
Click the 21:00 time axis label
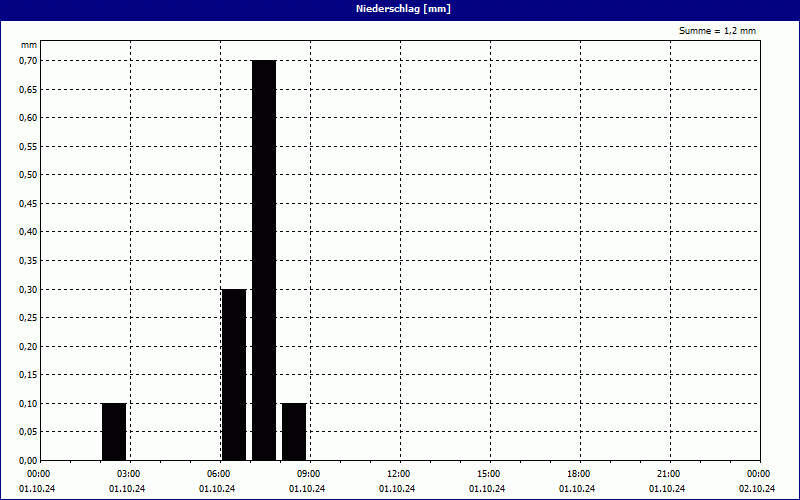click(668, 474)
